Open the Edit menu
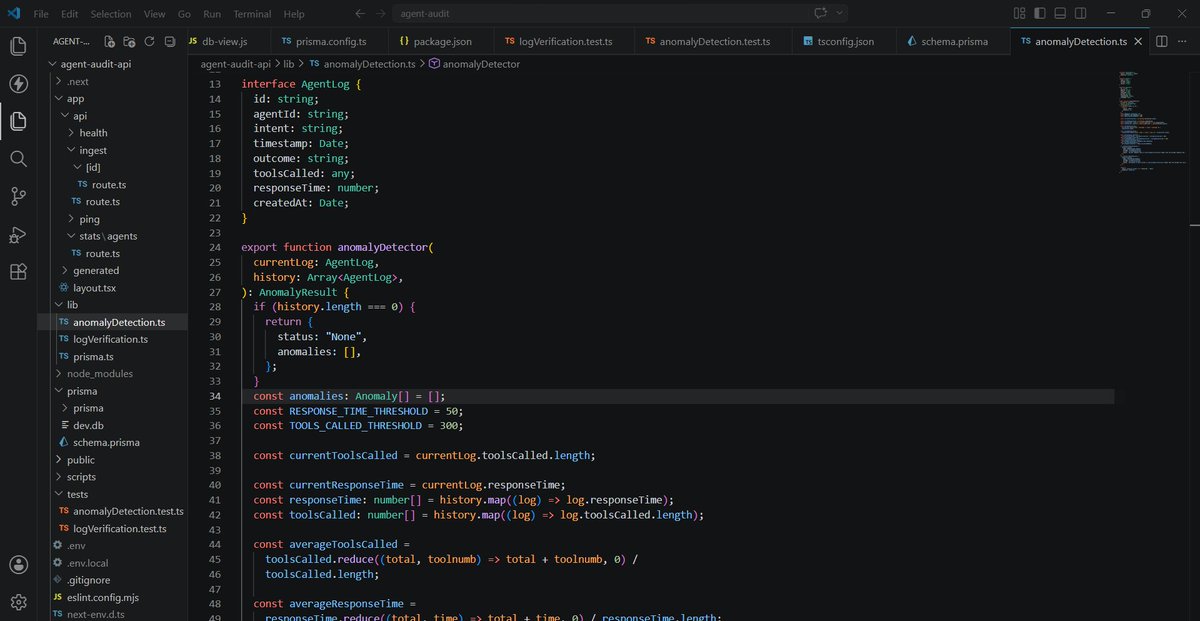Screen dimensions: 1200x621 tap(70, 14)
